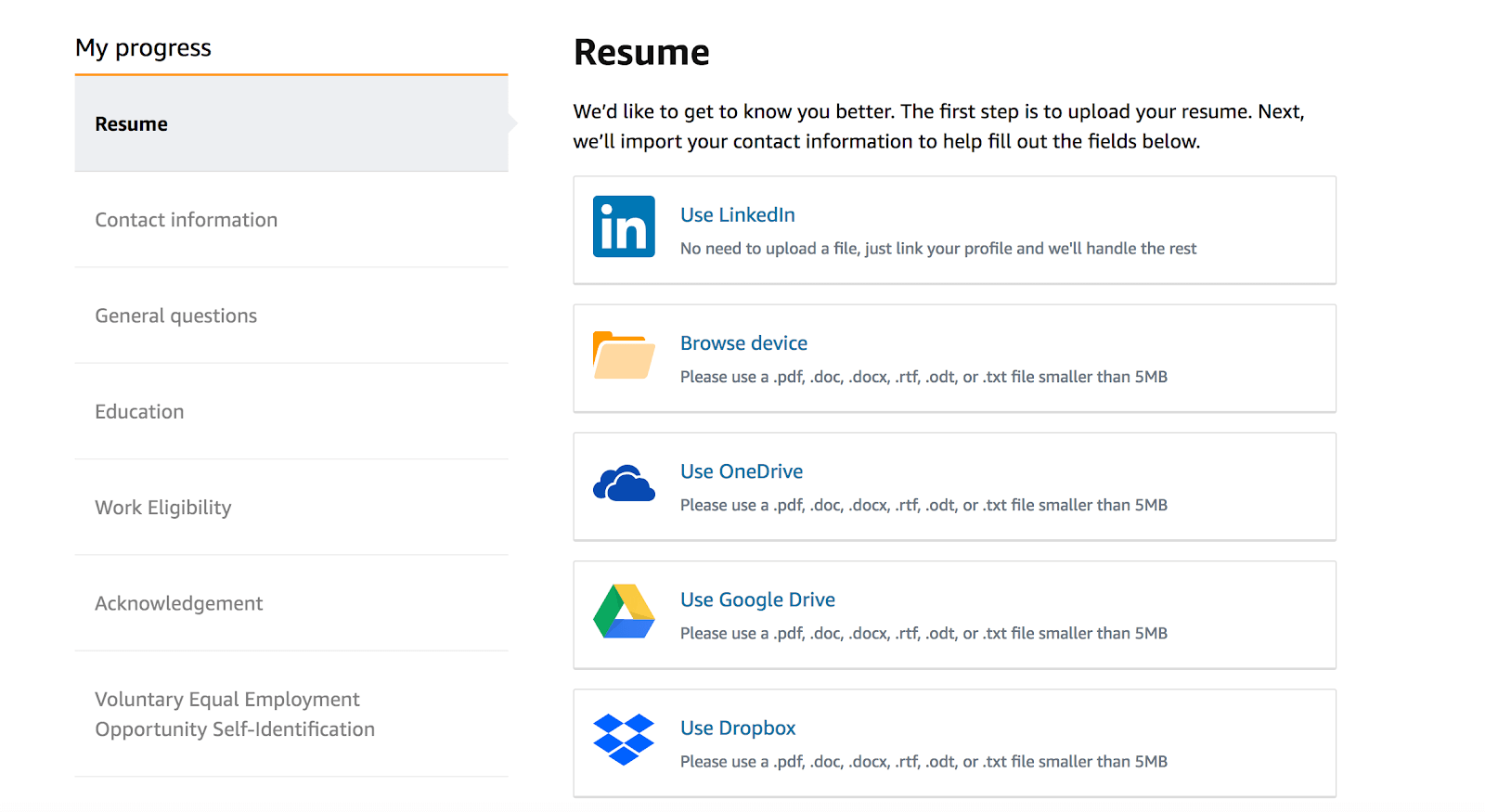The width and height of the screenshot is (1485, 812).
Task: Select the Use OneDrive link
Action: pos(742,471)
